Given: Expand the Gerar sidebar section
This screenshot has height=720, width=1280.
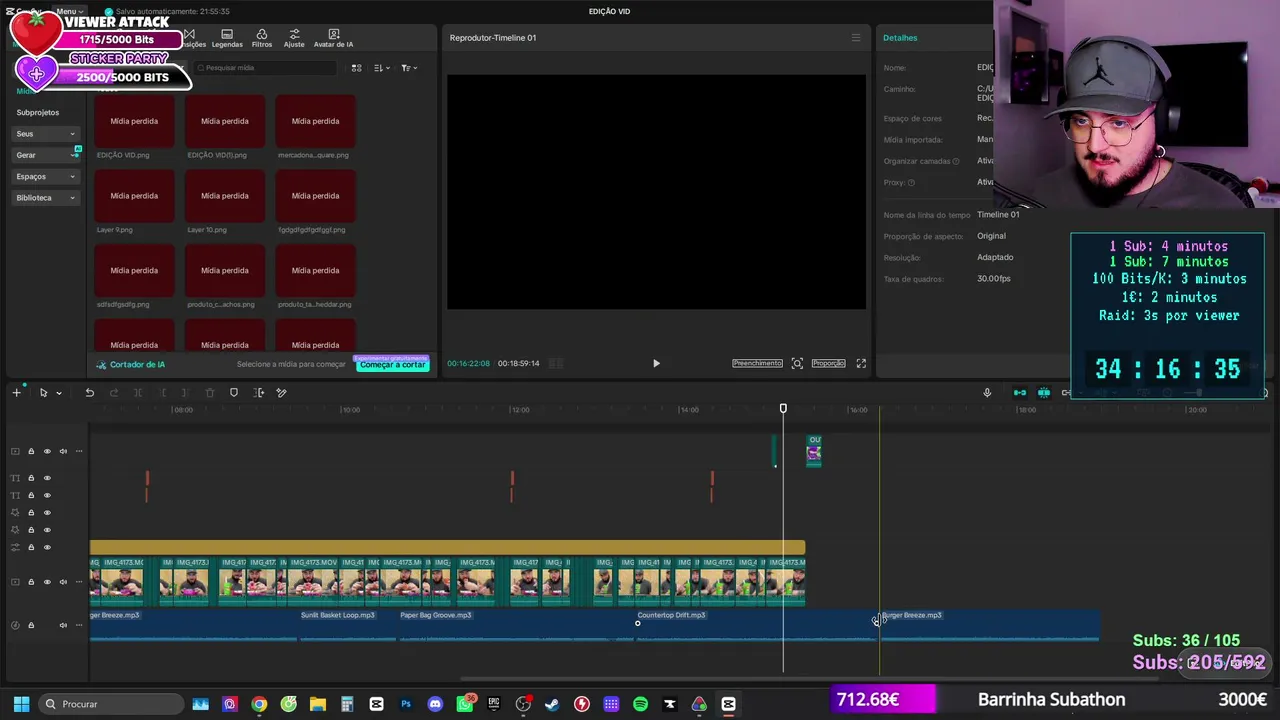Looking at the screenshot, I should pos(46,155).
